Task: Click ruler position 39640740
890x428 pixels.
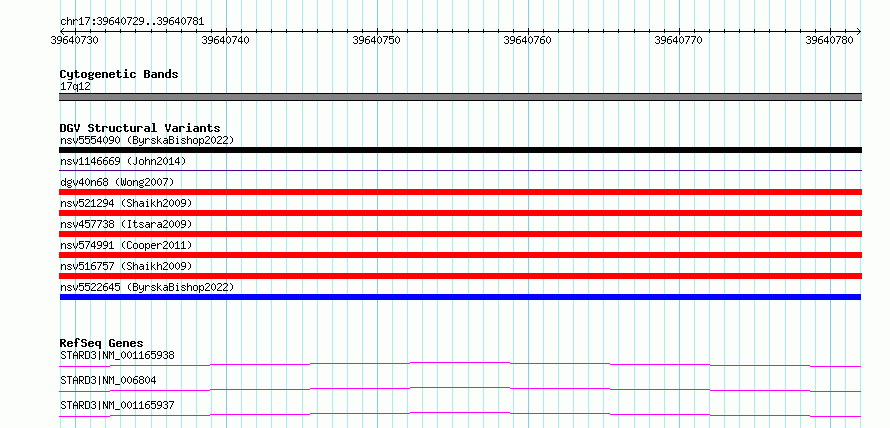Action: 225,40
